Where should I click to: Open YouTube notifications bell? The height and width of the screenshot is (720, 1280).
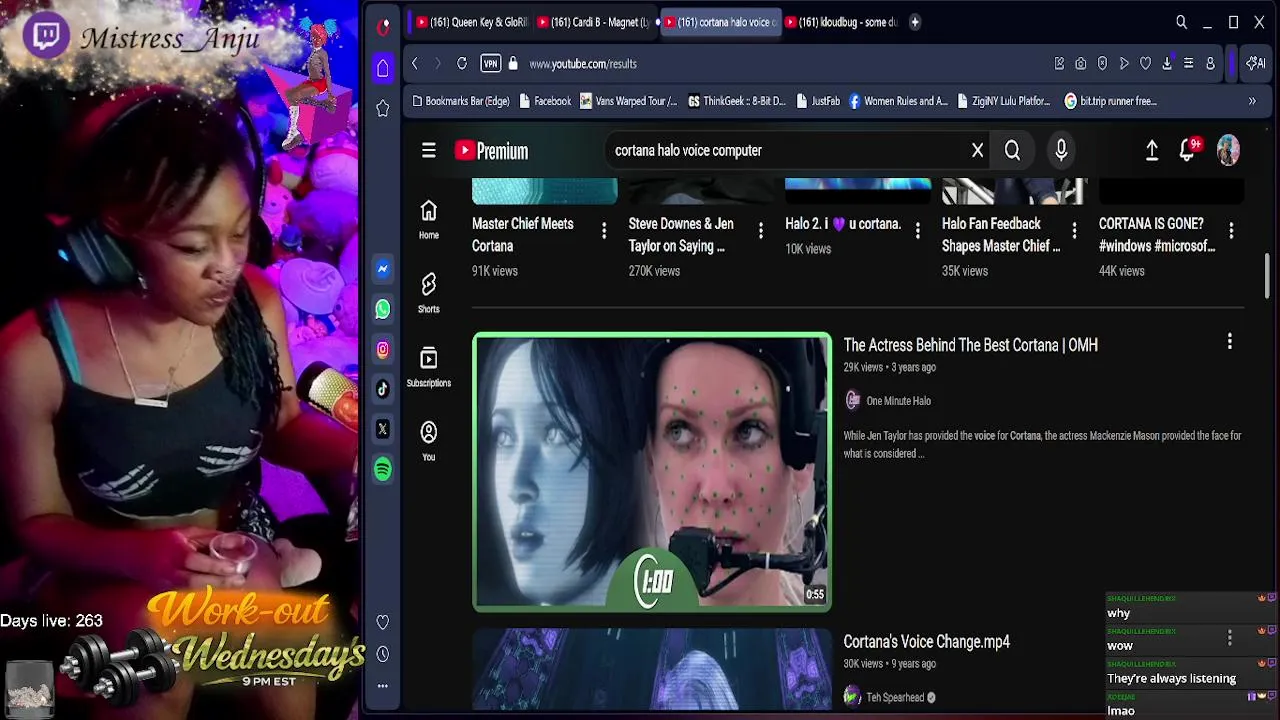[1188, 150]
